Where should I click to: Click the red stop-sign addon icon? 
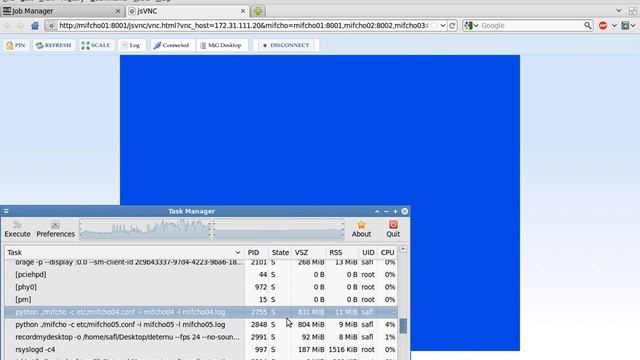tap(603, 26)
